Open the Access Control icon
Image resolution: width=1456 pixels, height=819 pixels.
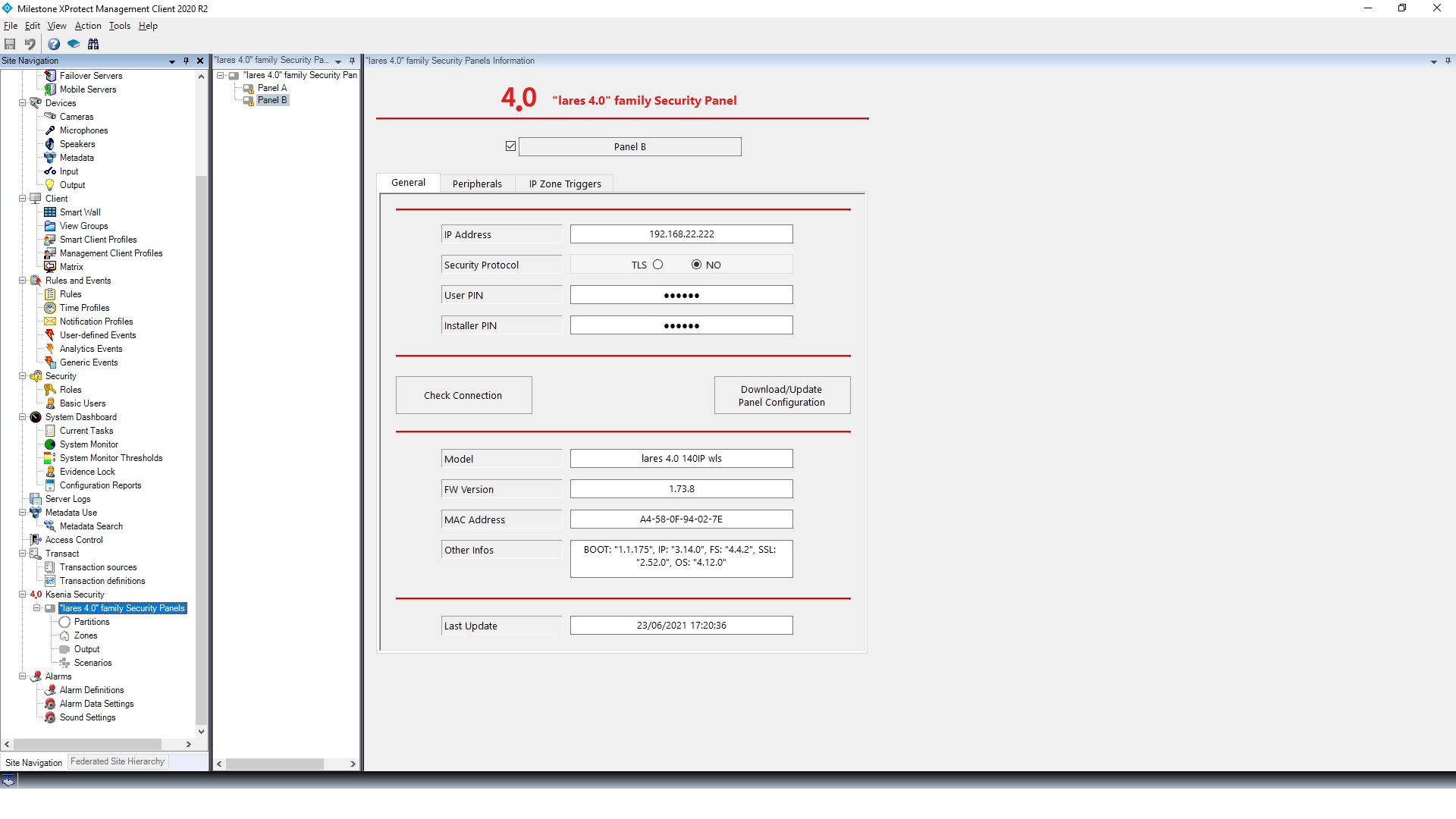[x=36, y=540]
